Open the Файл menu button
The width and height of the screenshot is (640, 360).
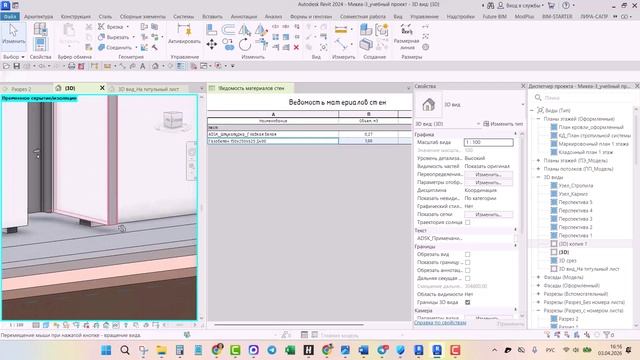click(10, 17)
